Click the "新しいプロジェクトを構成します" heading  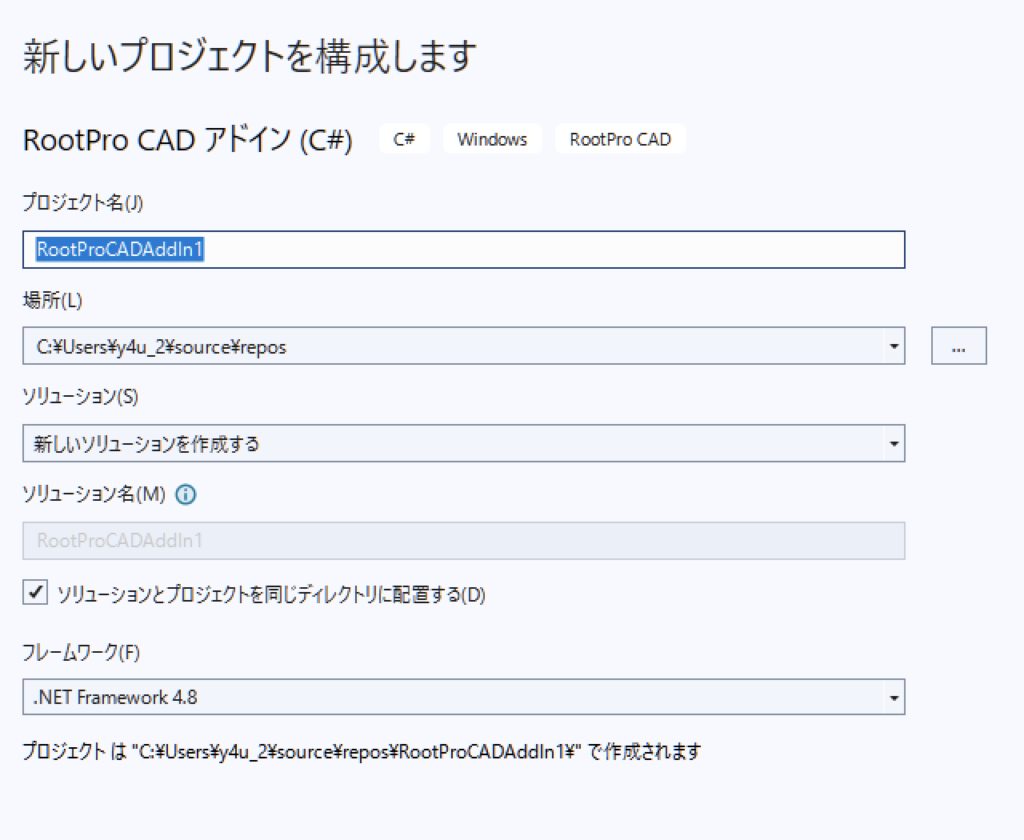[250, 56]
